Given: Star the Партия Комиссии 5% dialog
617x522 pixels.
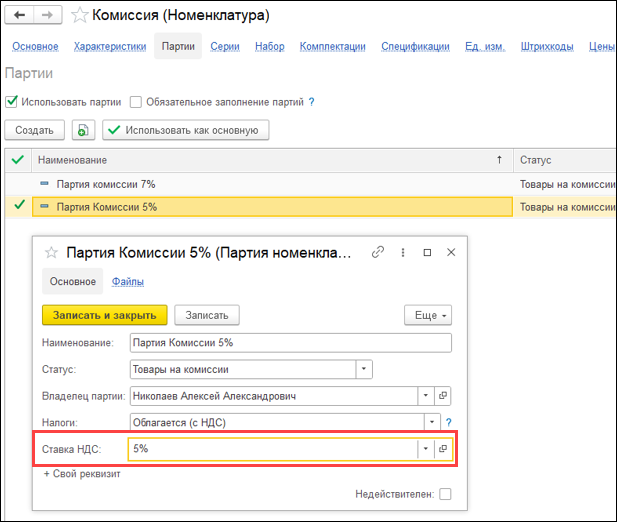Looking at the screenshot, I should (x=53, y=253).
